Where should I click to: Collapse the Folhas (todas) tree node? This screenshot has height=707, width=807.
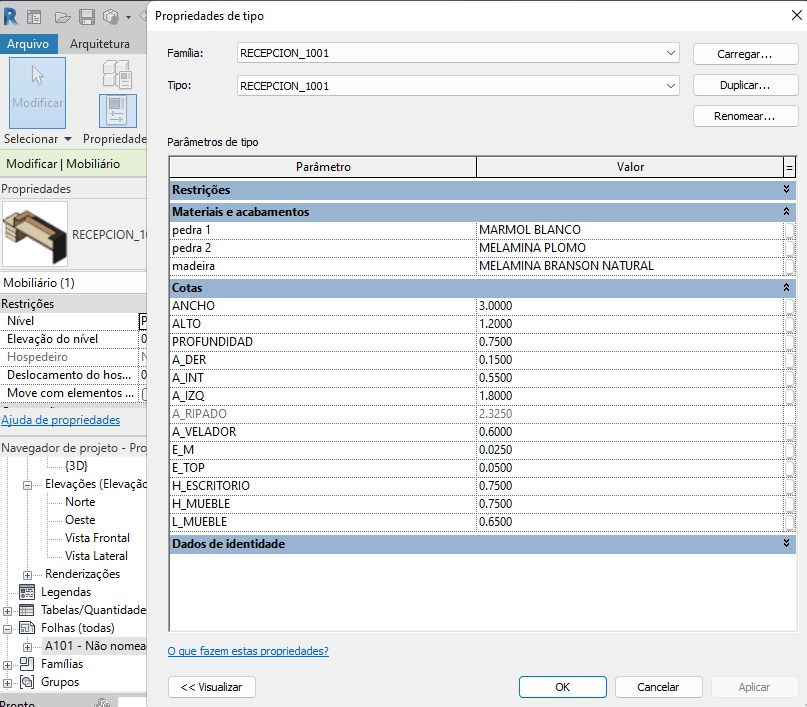7,629
